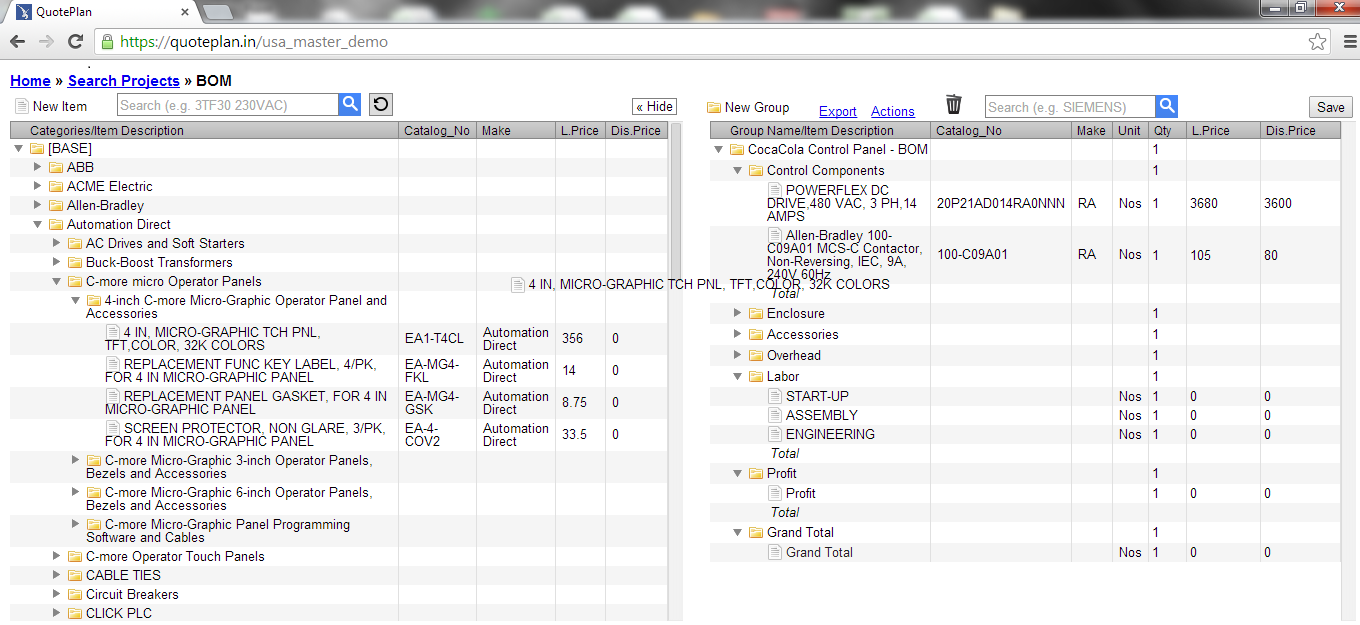Select the ASSEMBLY labor row
Viewport: 1360px width, 625px height.
click(1025, 415)
